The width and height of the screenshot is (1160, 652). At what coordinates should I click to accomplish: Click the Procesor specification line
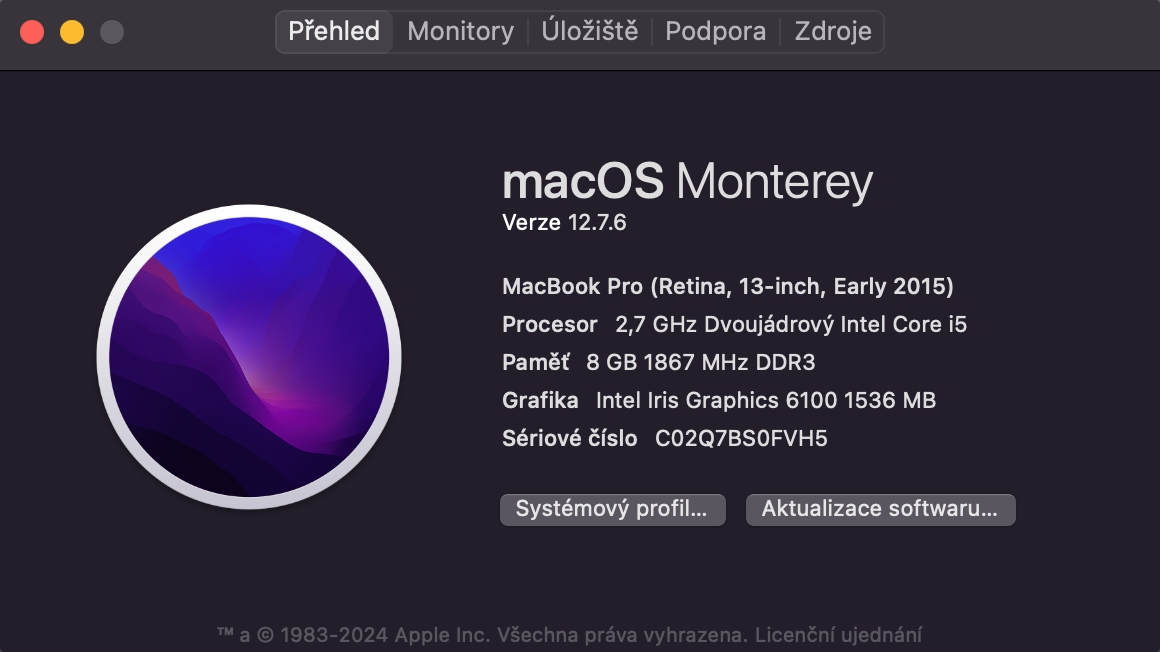coord(735,324)
